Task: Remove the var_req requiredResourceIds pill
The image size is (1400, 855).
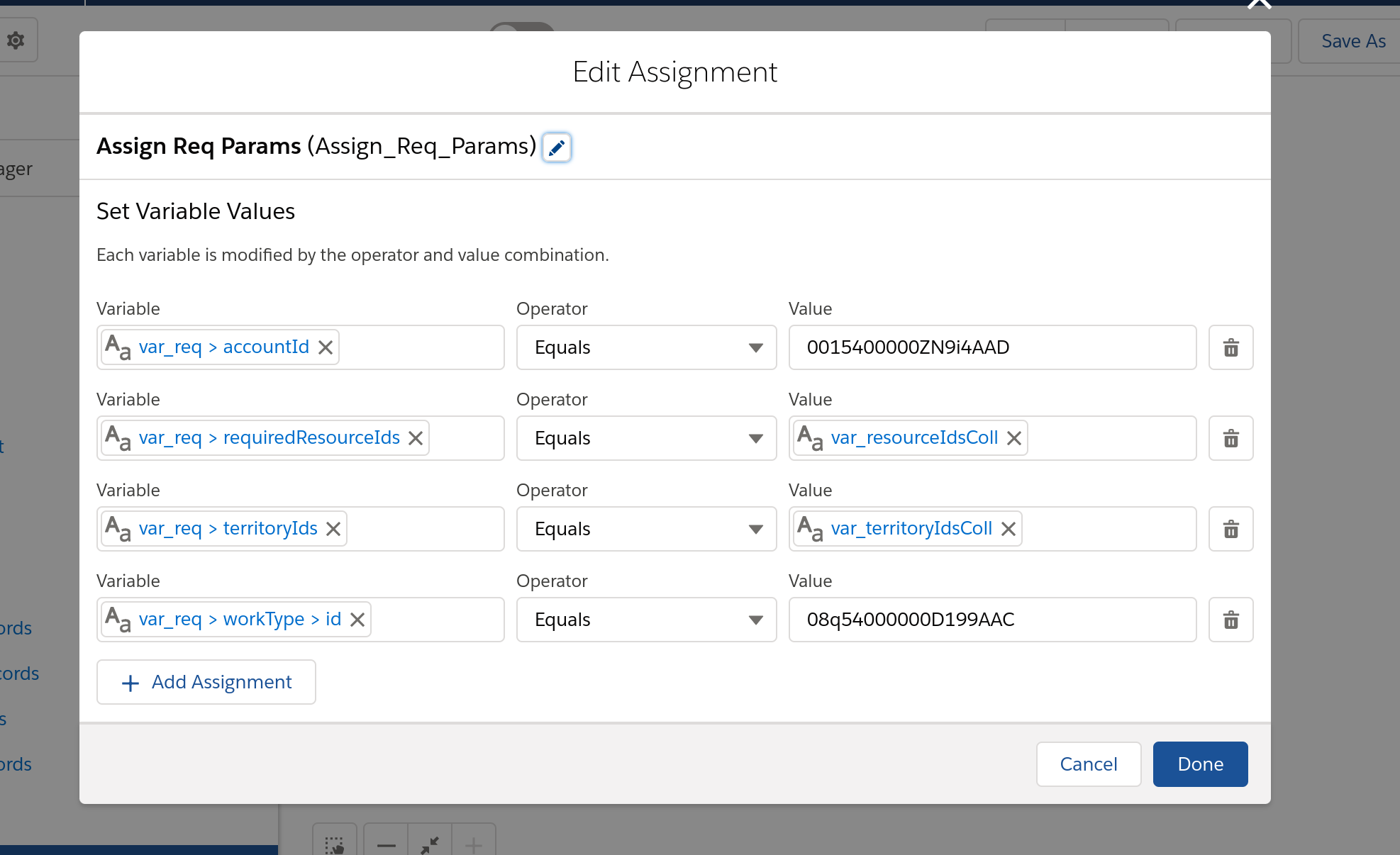Action: click(416, 438)
